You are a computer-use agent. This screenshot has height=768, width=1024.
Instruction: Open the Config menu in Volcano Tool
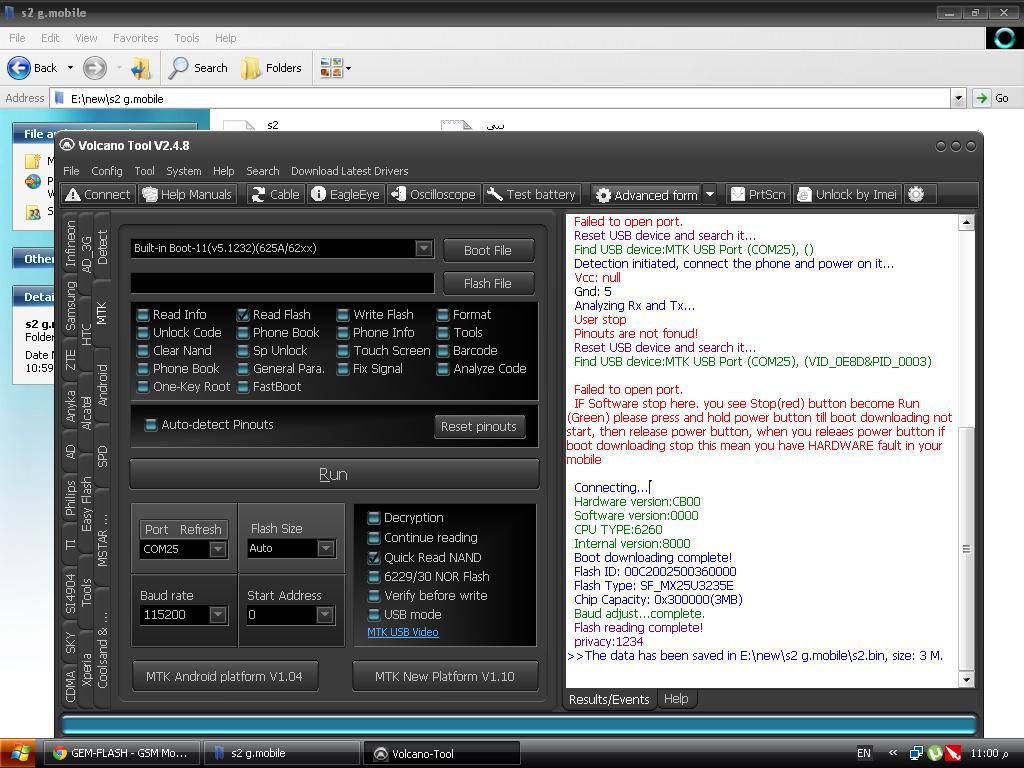(x=106, y=171)
